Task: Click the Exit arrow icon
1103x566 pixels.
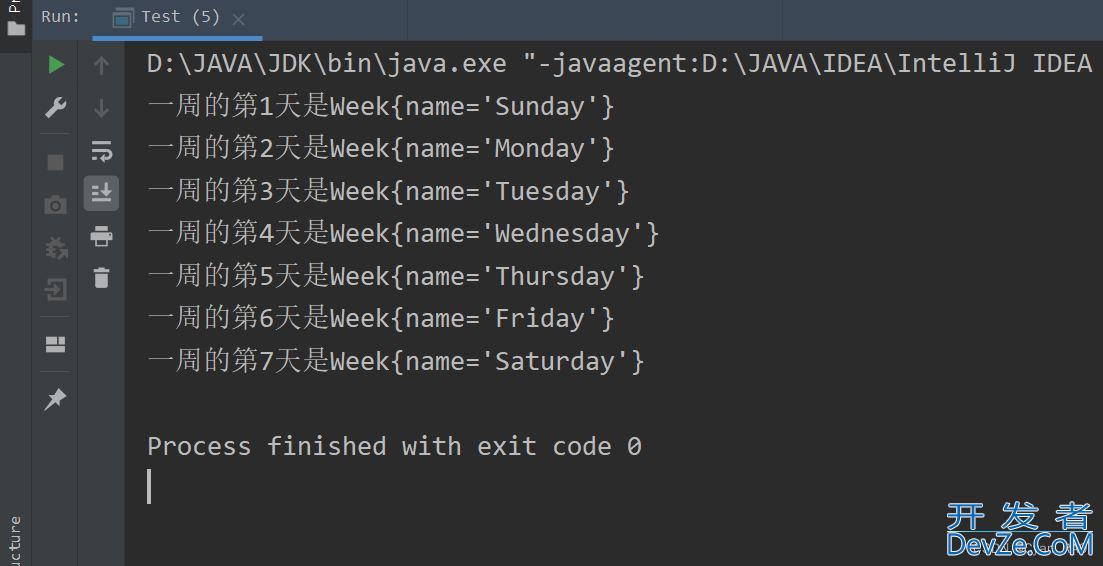Action: click(x=56, y=290)
